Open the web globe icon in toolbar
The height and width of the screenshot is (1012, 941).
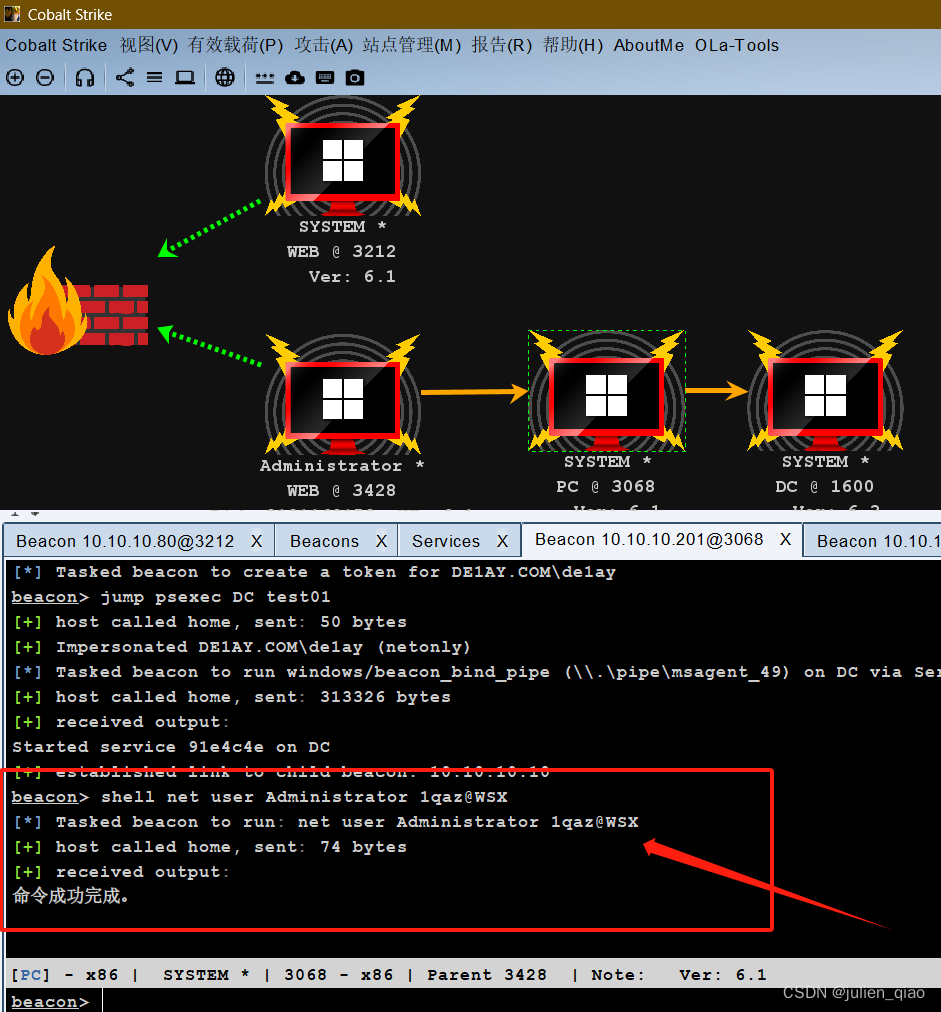tap(225, 78)
